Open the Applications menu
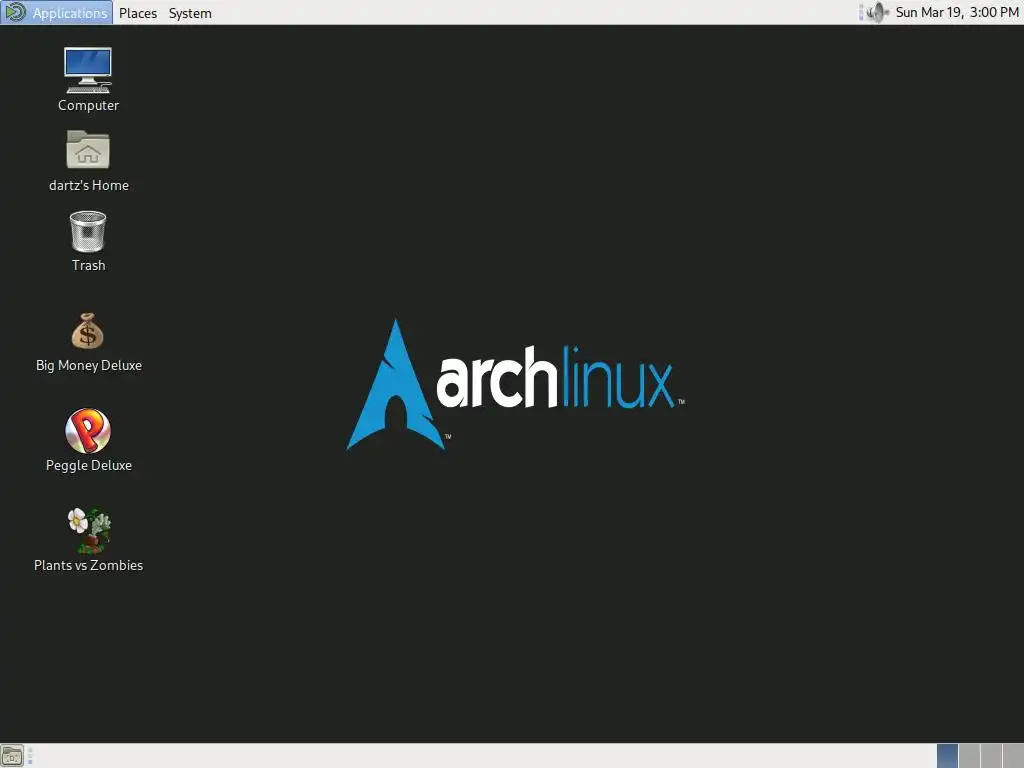The width and height of the screenshot is (1024, 768). tap(56, 12)
